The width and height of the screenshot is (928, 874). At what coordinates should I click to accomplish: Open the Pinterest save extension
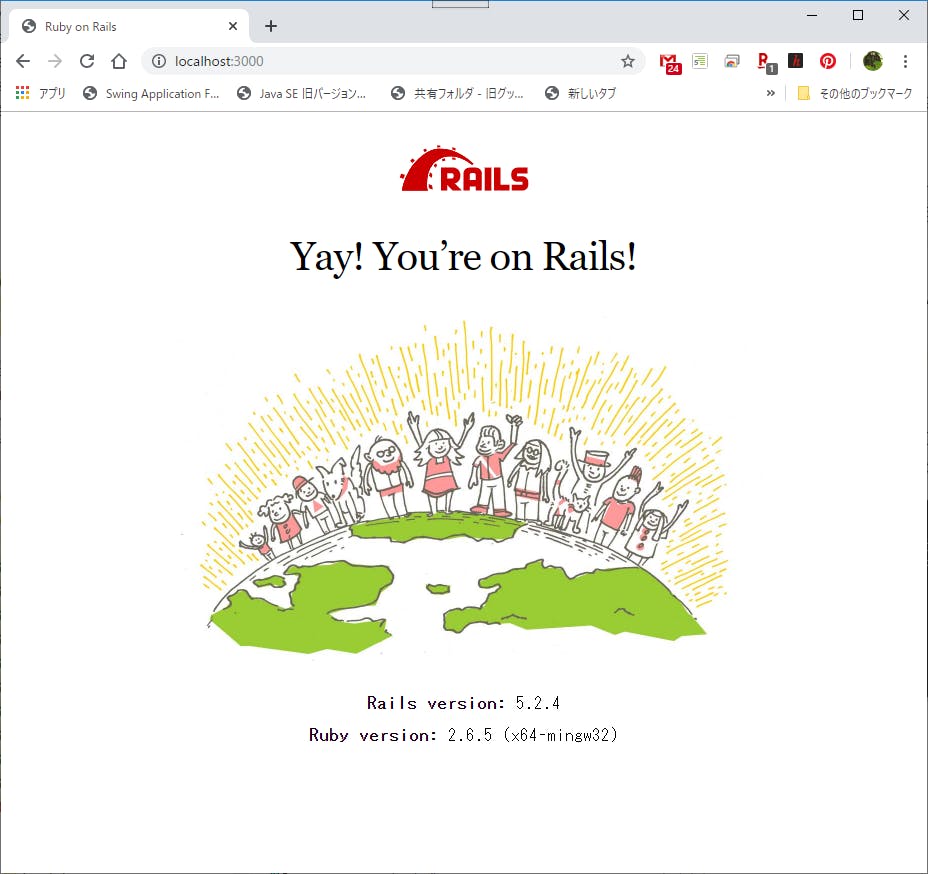pyautogui.click(x=827, y=61)
